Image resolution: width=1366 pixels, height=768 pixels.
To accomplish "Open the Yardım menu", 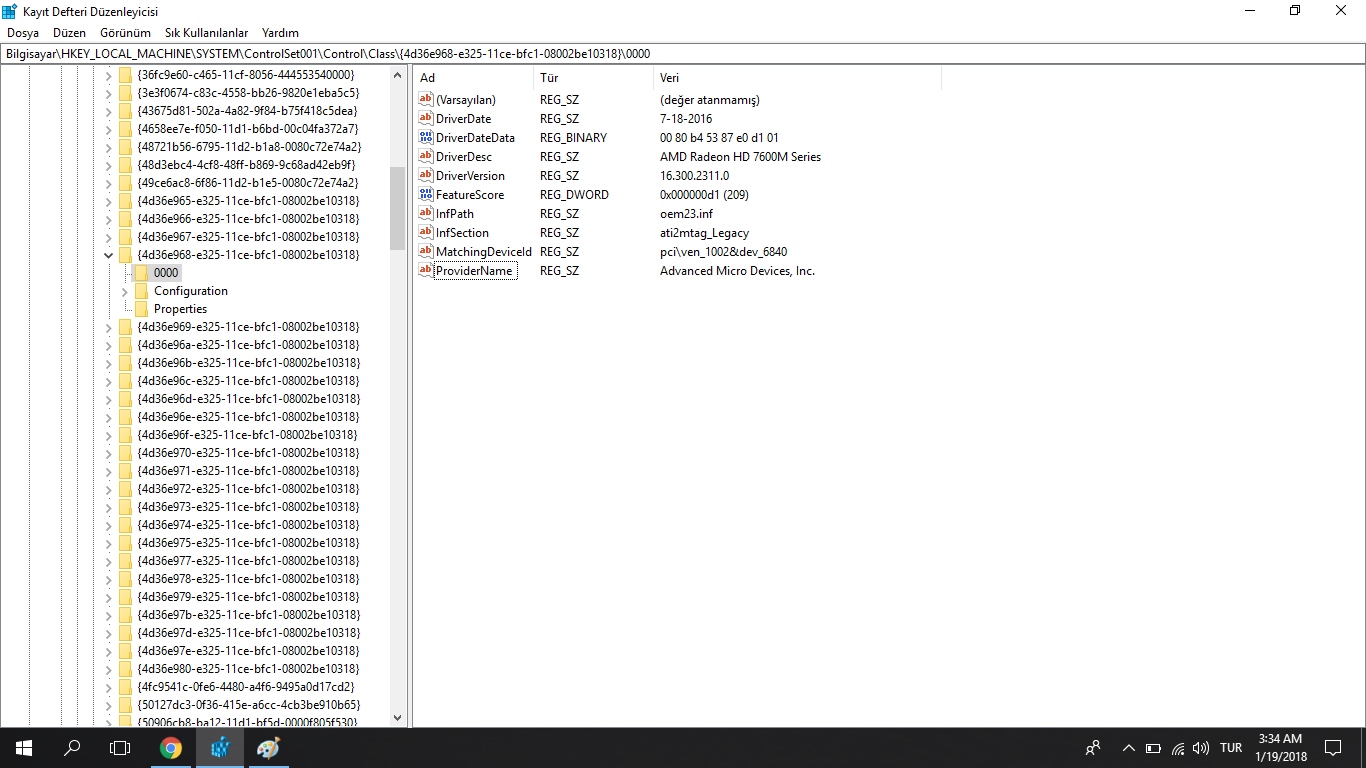I will click(280, 33).
